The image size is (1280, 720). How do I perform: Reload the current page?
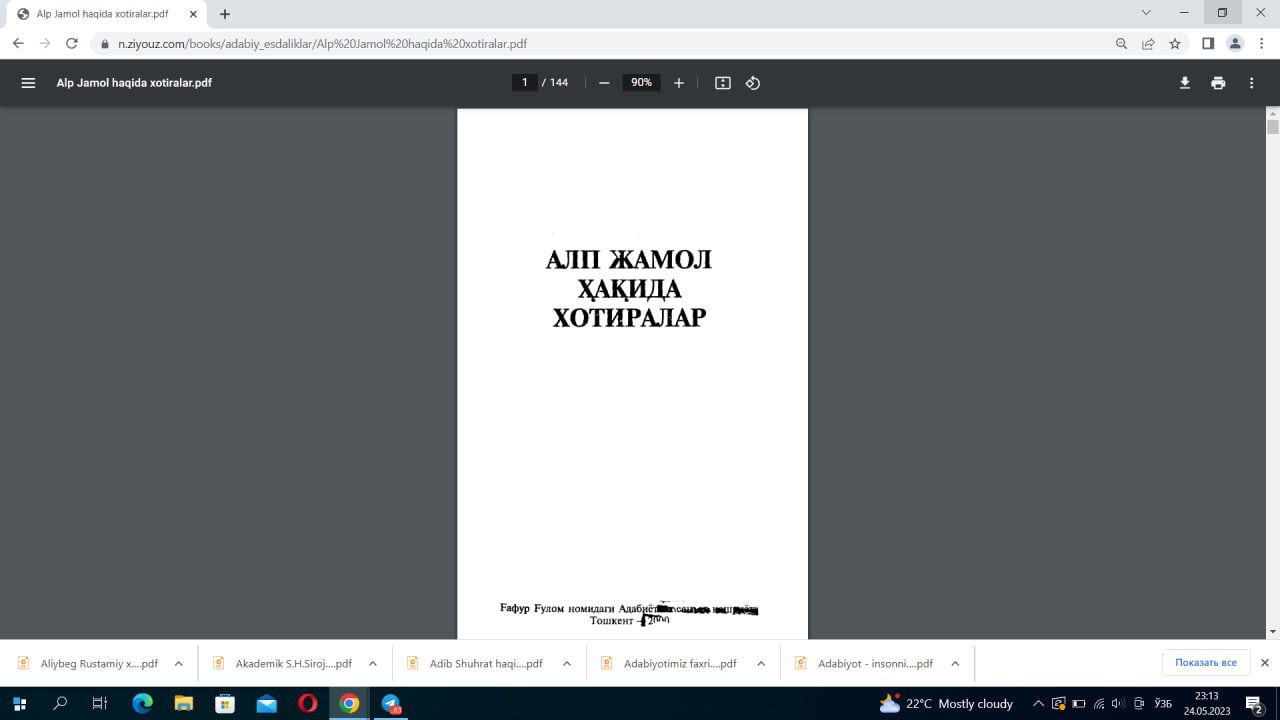72,44
